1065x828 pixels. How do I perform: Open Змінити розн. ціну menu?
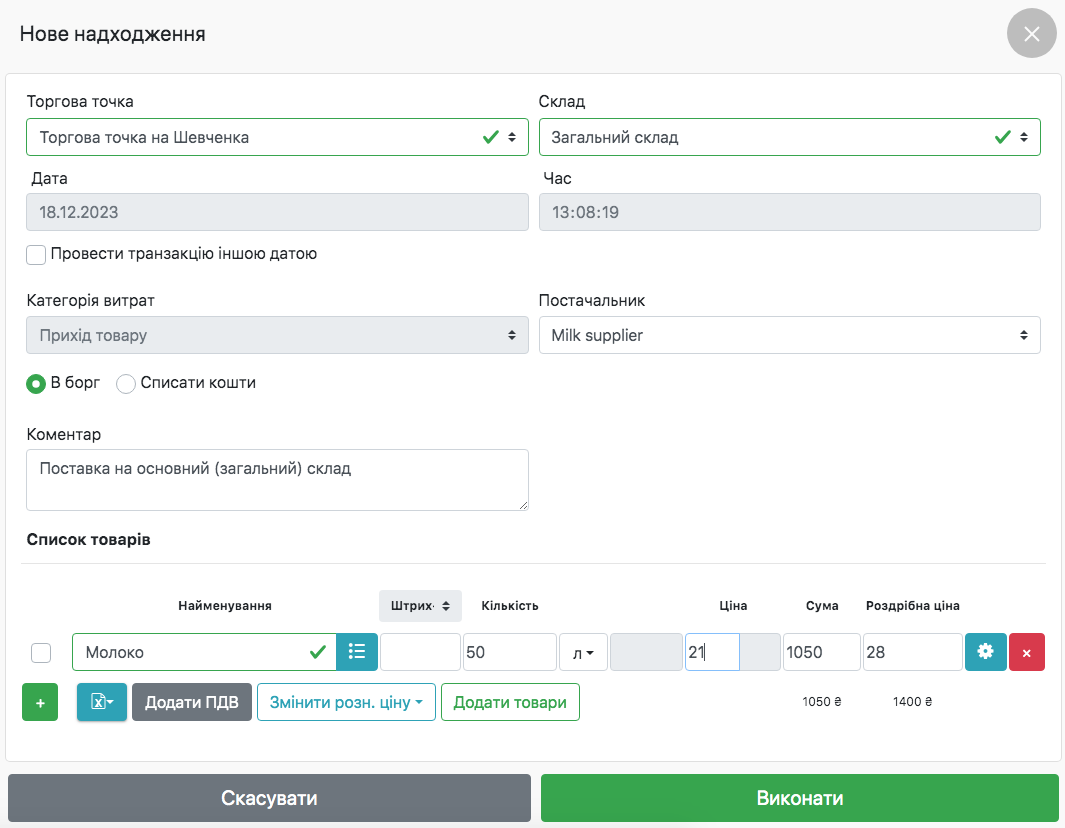[346, 702]
